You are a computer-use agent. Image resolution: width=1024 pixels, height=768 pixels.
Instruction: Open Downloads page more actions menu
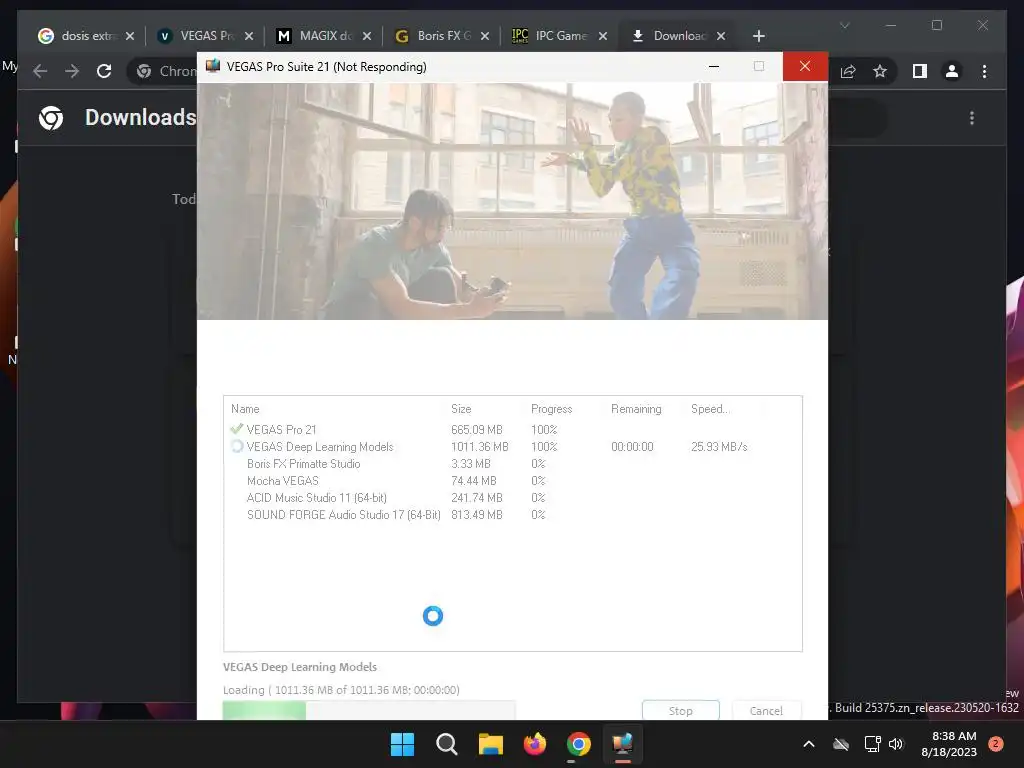pos(972,118)
